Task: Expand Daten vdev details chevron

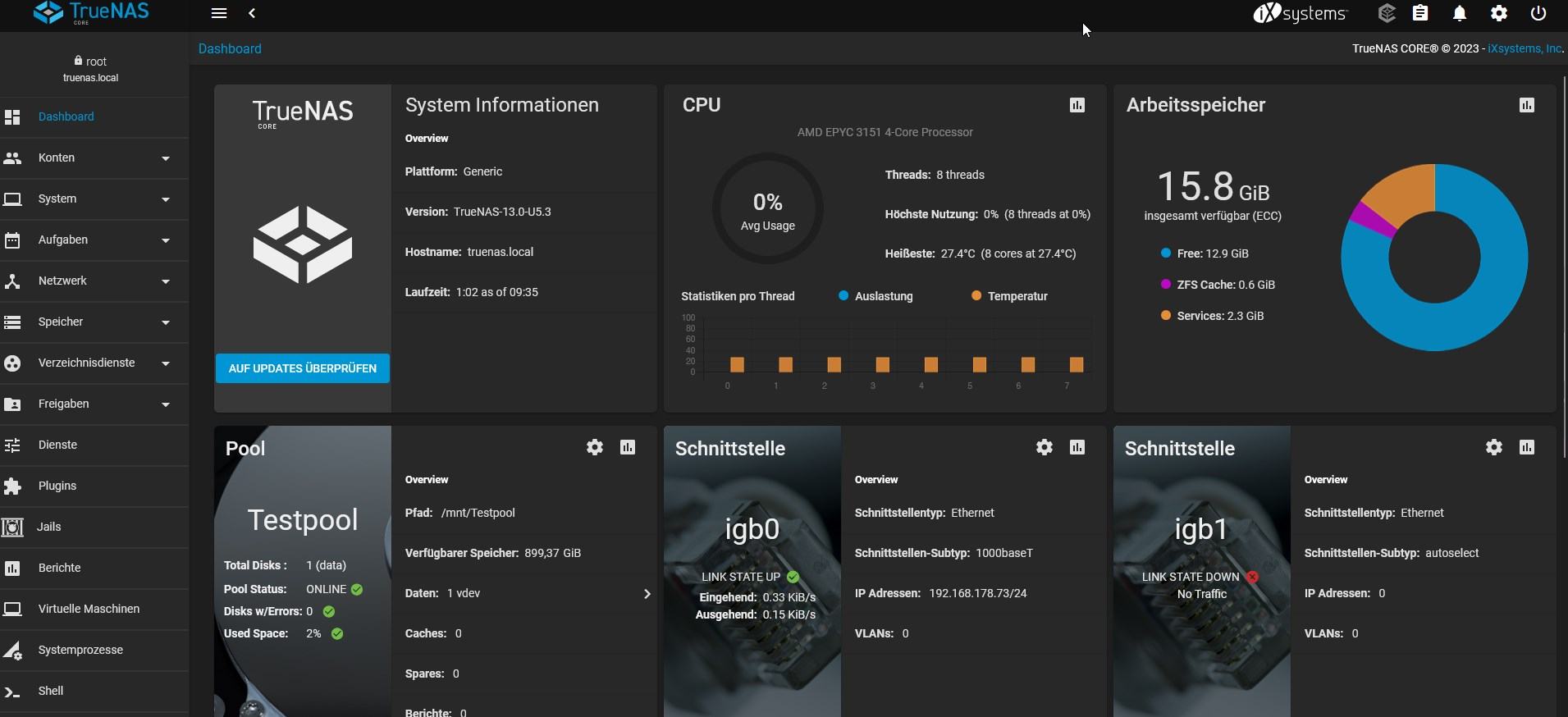Action: 647,594
